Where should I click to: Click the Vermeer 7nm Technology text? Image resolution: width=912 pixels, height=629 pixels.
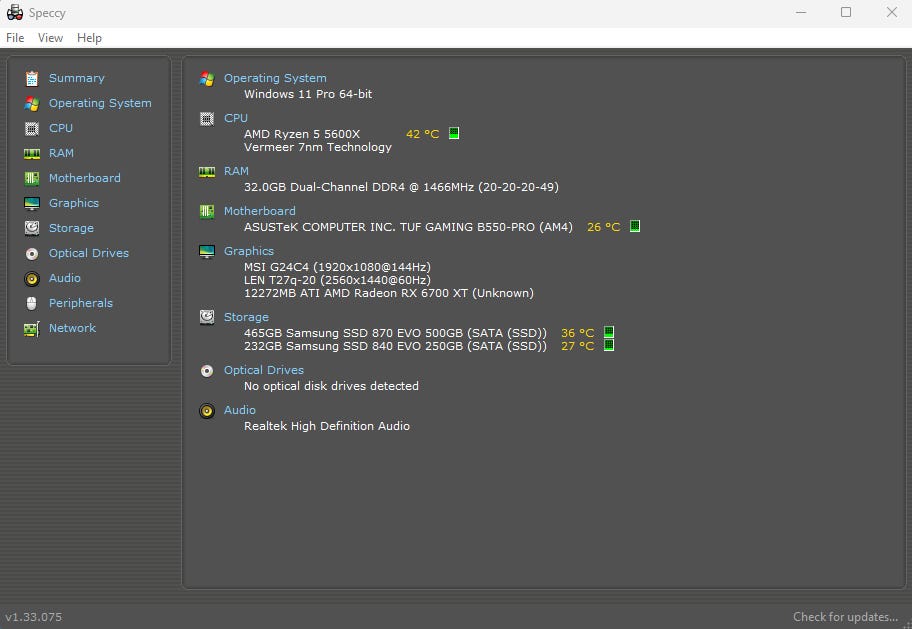(318, 147)
